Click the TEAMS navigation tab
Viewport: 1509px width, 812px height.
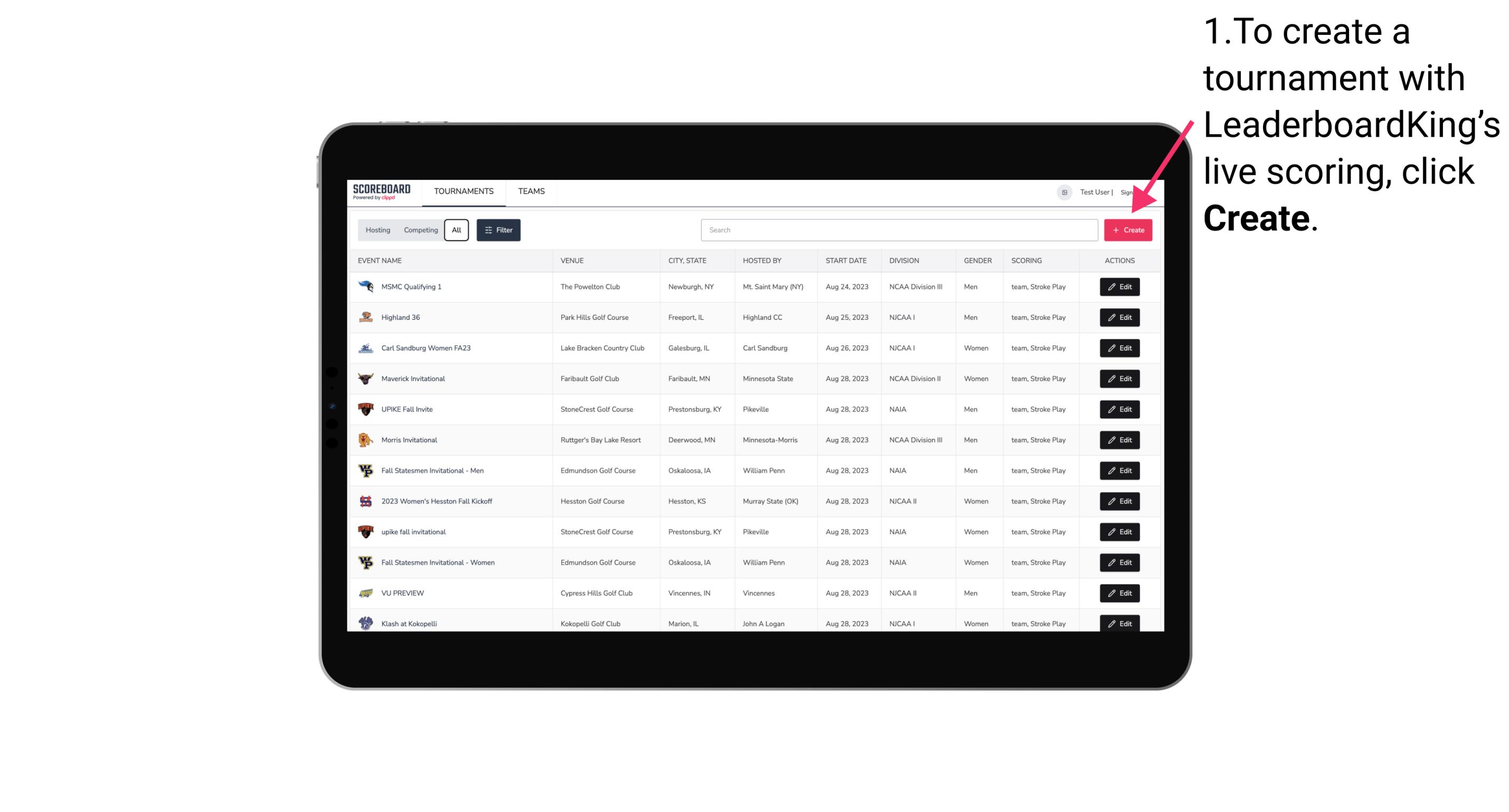[x=530, y=192]
